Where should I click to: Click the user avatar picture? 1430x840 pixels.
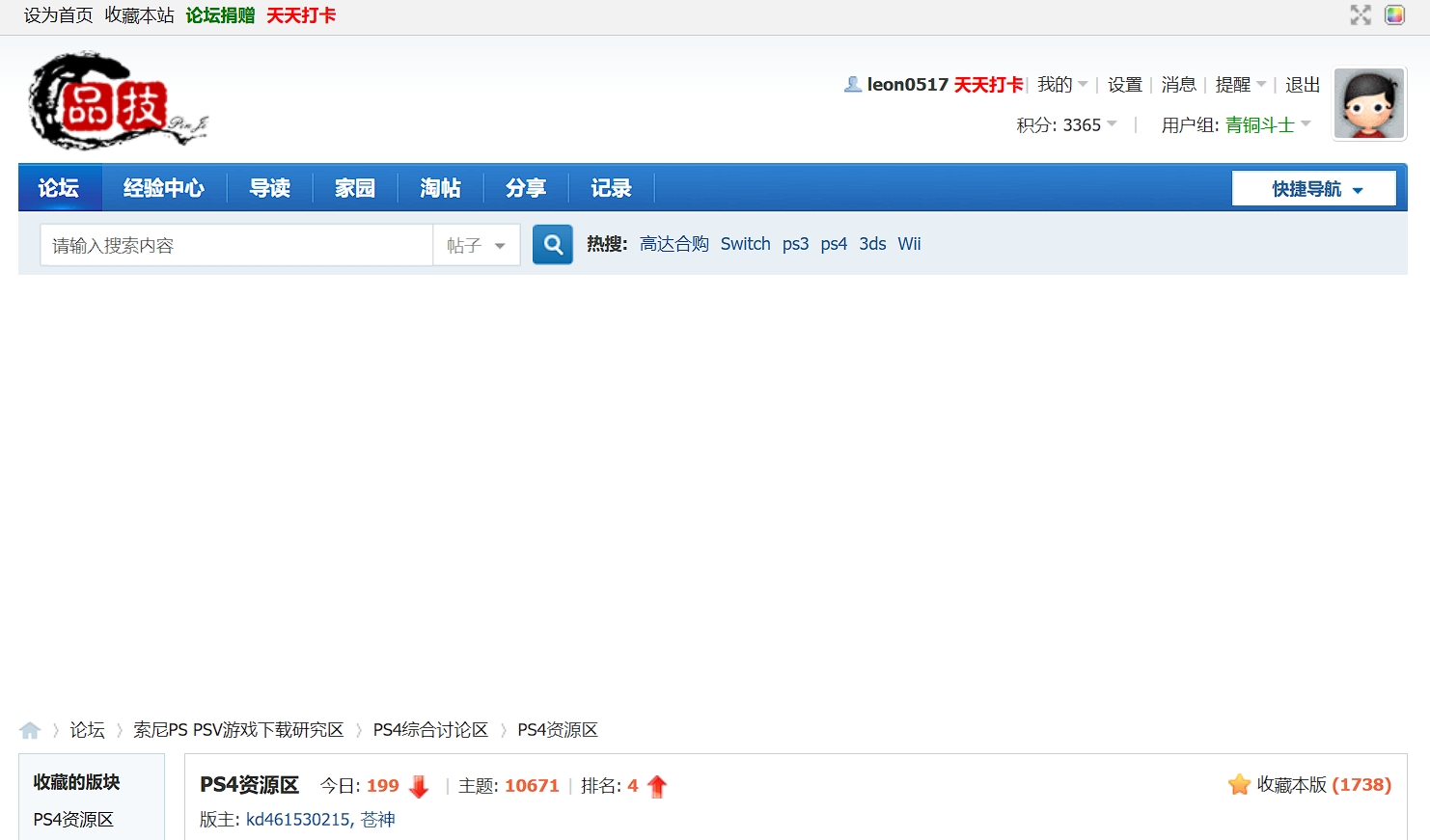[1369, 104]
